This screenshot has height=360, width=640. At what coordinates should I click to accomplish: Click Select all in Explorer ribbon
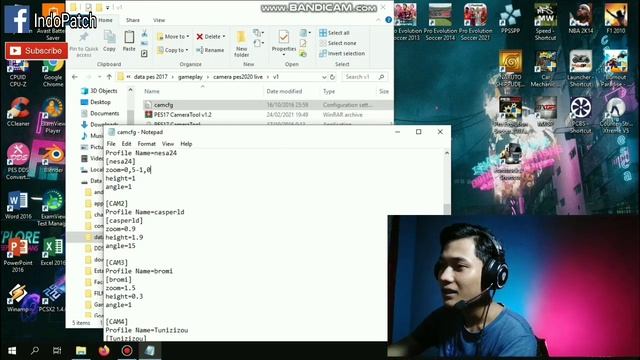(335, 33)
